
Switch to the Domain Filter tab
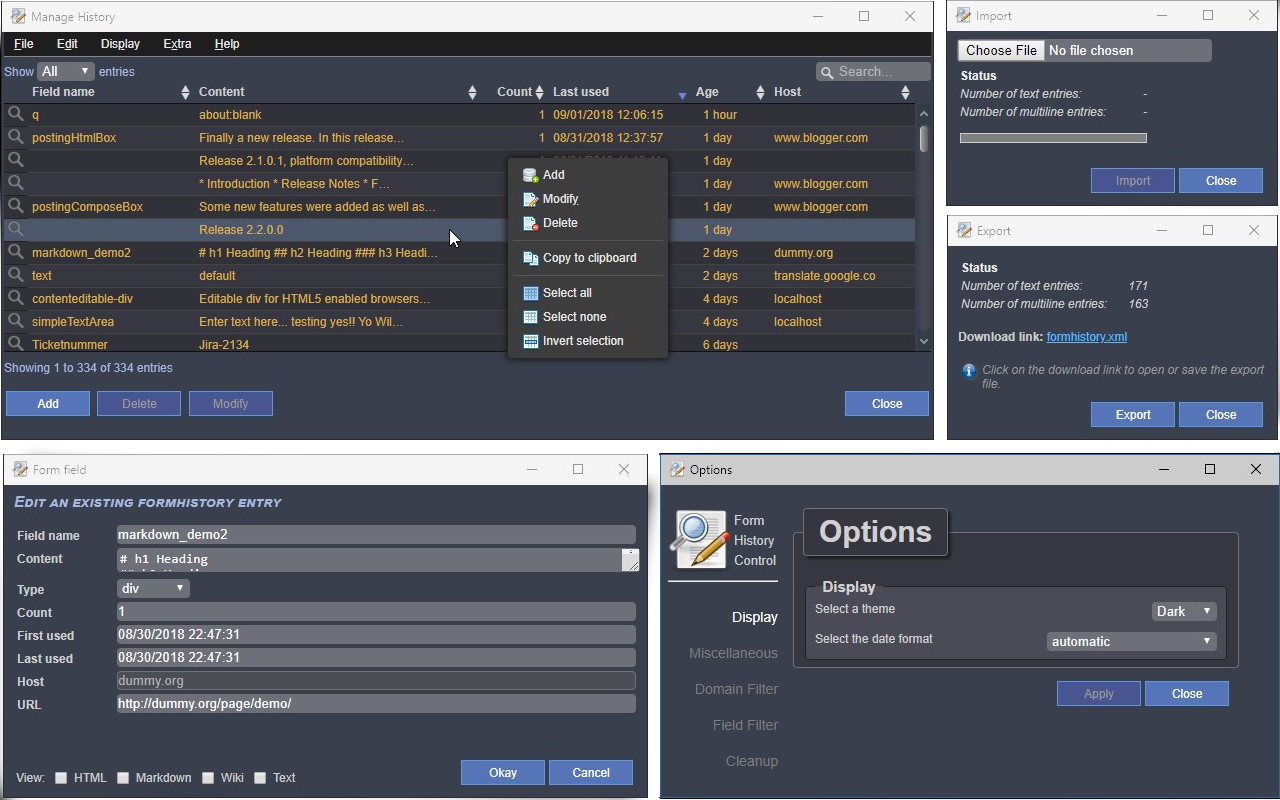(736, 689)
